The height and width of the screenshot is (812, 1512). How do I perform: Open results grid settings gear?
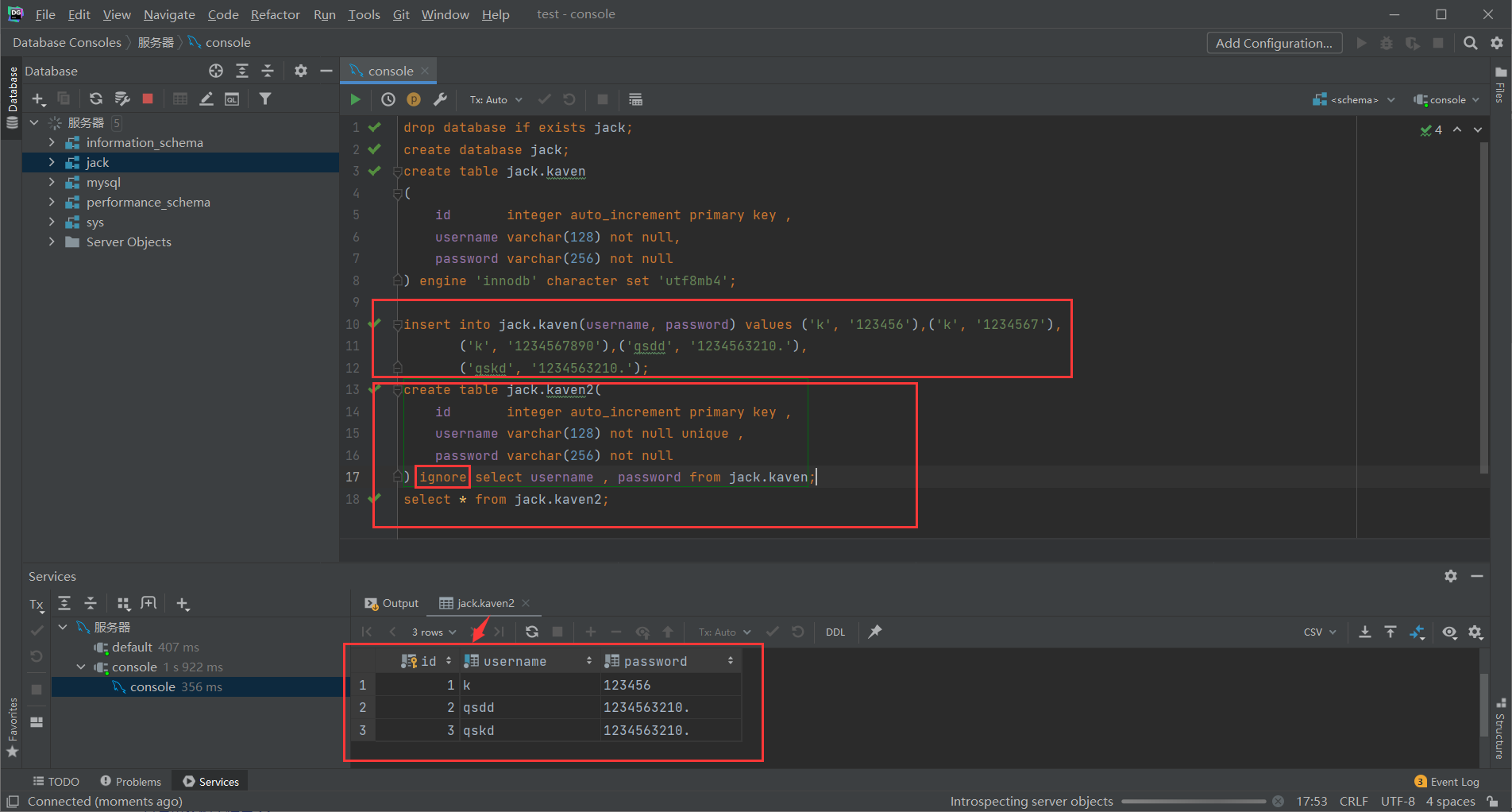(1475, 632)
